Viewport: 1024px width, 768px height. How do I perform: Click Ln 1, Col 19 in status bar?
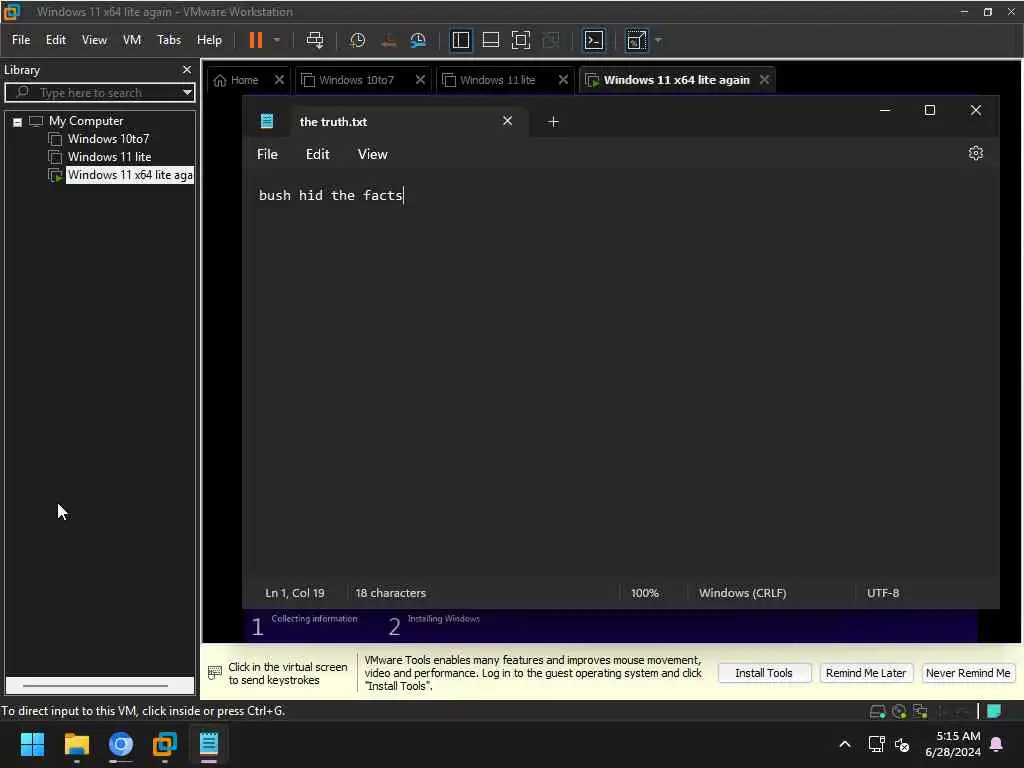(295, 593)
